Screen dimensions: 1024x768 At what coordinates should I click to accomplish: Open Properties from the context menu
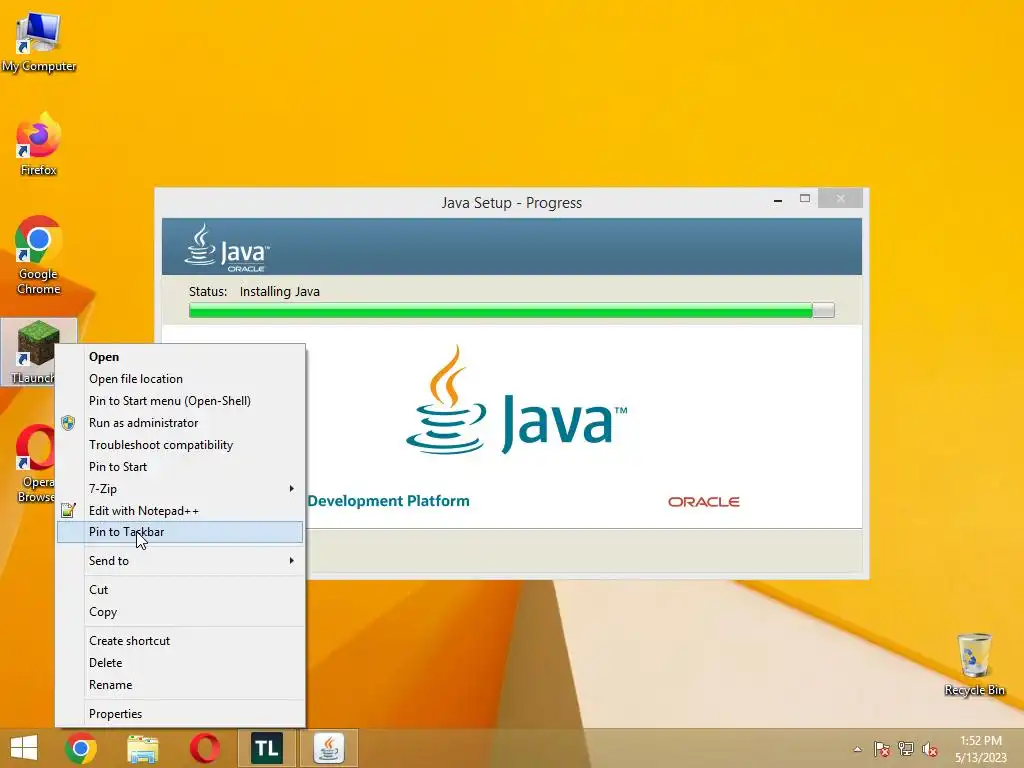(x=180, y=714)
